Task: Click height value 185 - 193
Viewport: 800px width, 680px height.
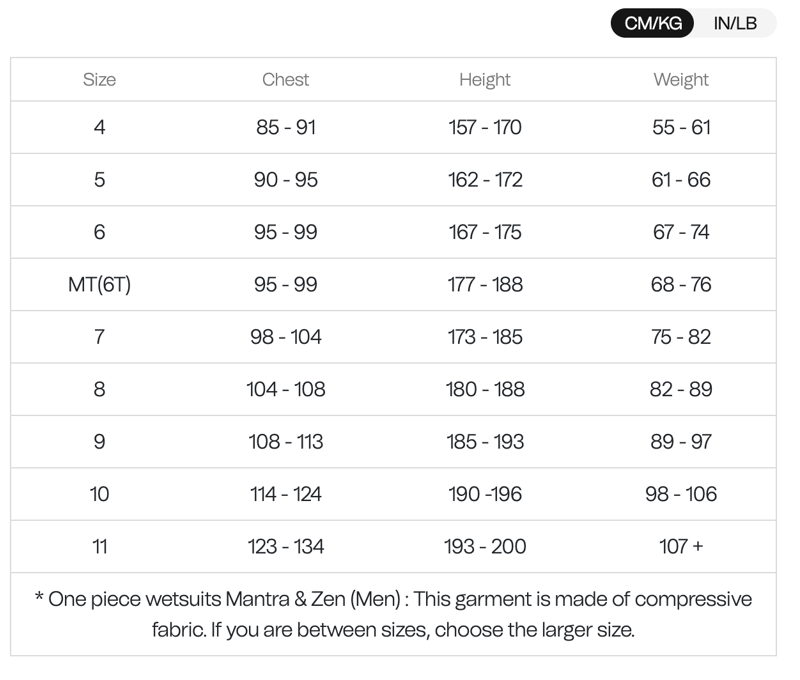Action: click(x=485, y=441)
